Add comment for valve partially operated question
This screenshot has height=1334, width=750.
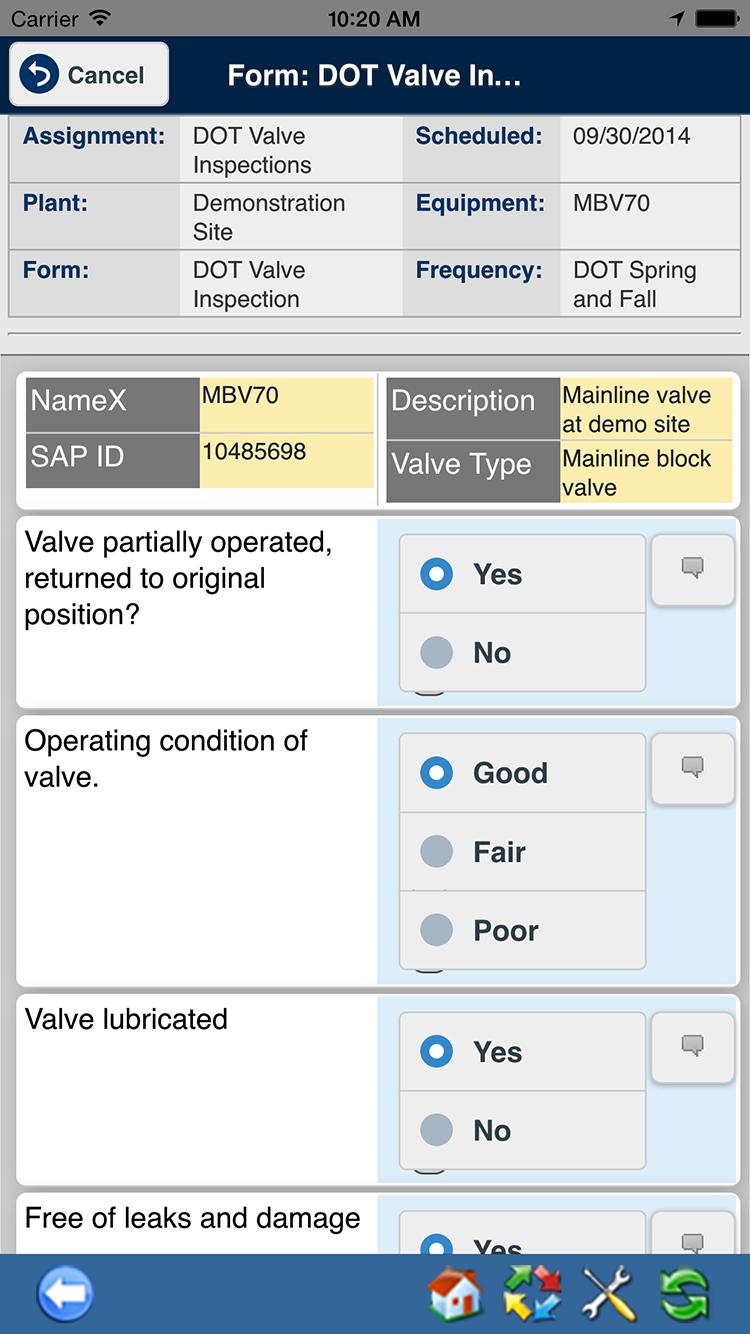click(693, 569)
